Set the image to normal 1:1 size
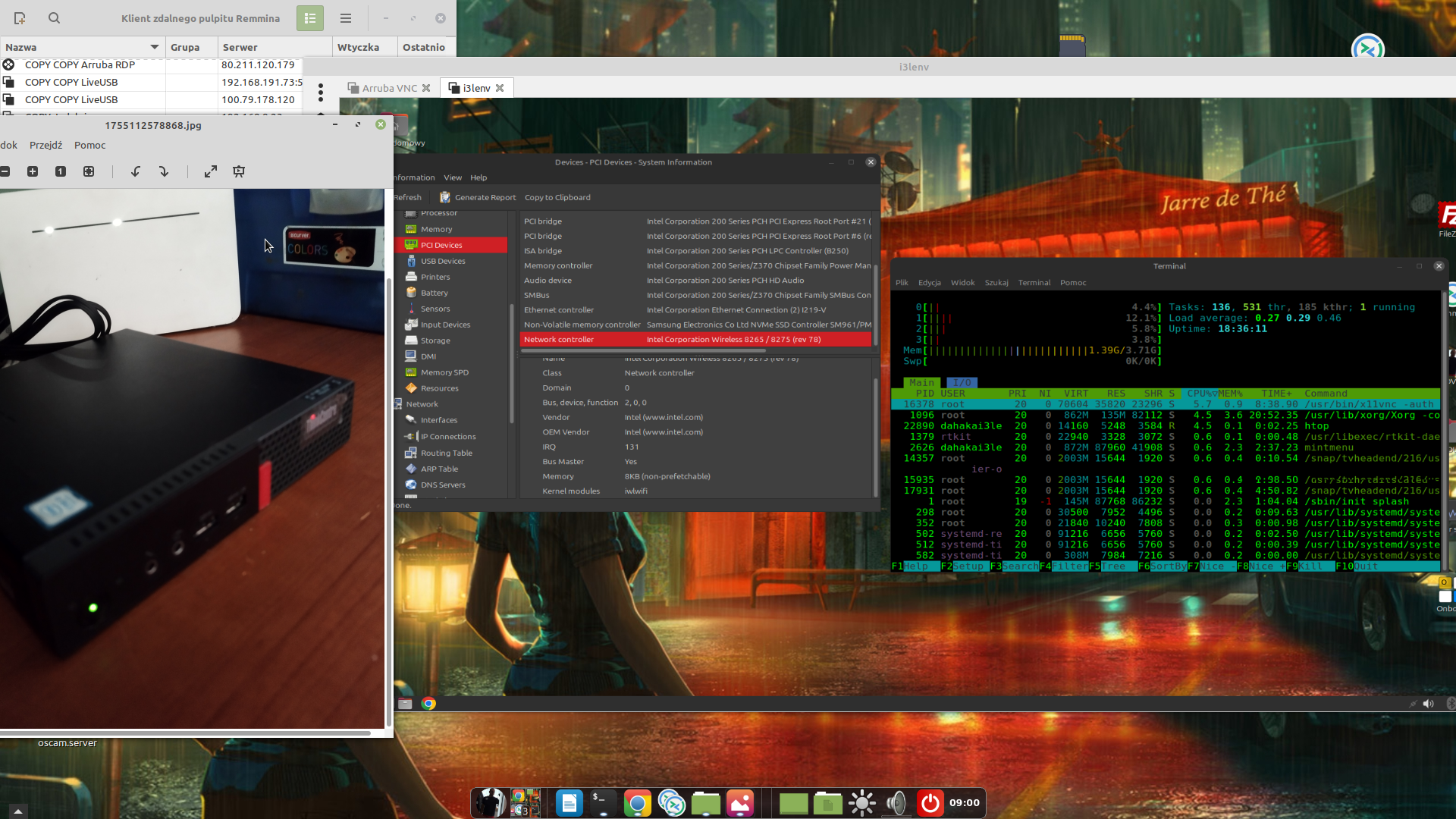Viewport: 1456px width, 819px height. [x=61, y=171]
